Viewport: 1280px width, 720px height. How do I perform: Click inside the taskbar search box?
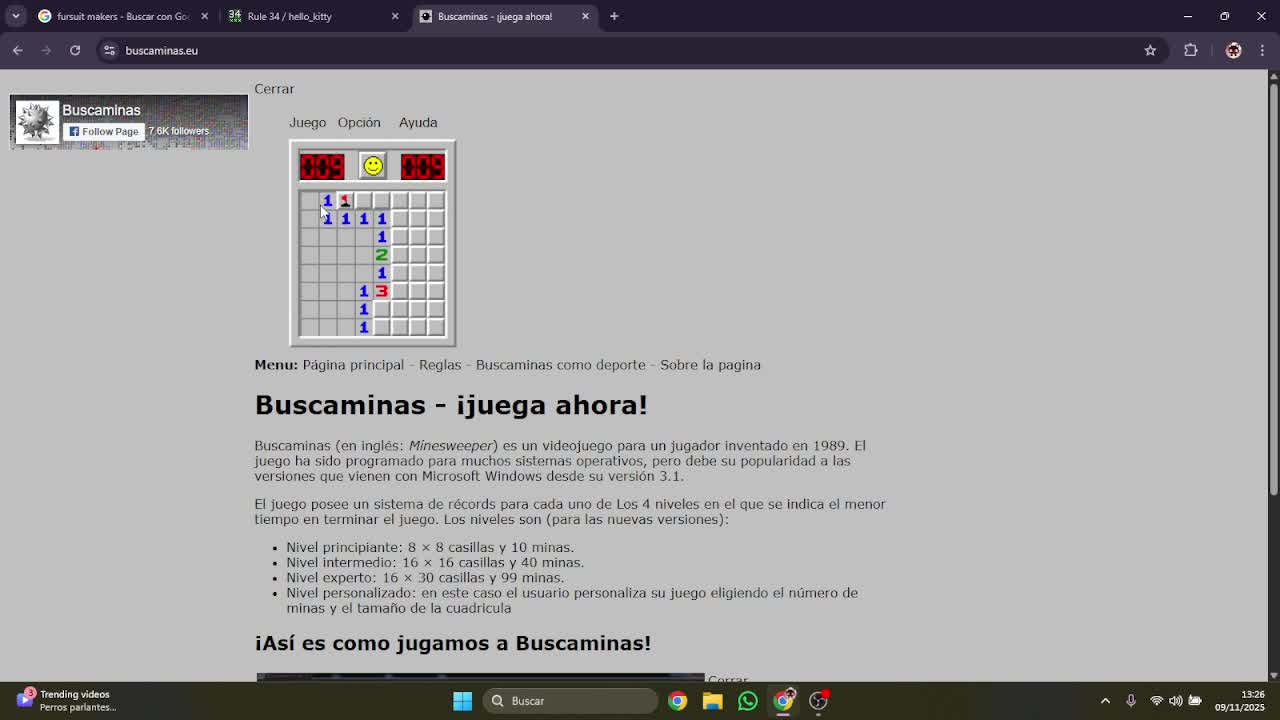(x=570, y=701)
